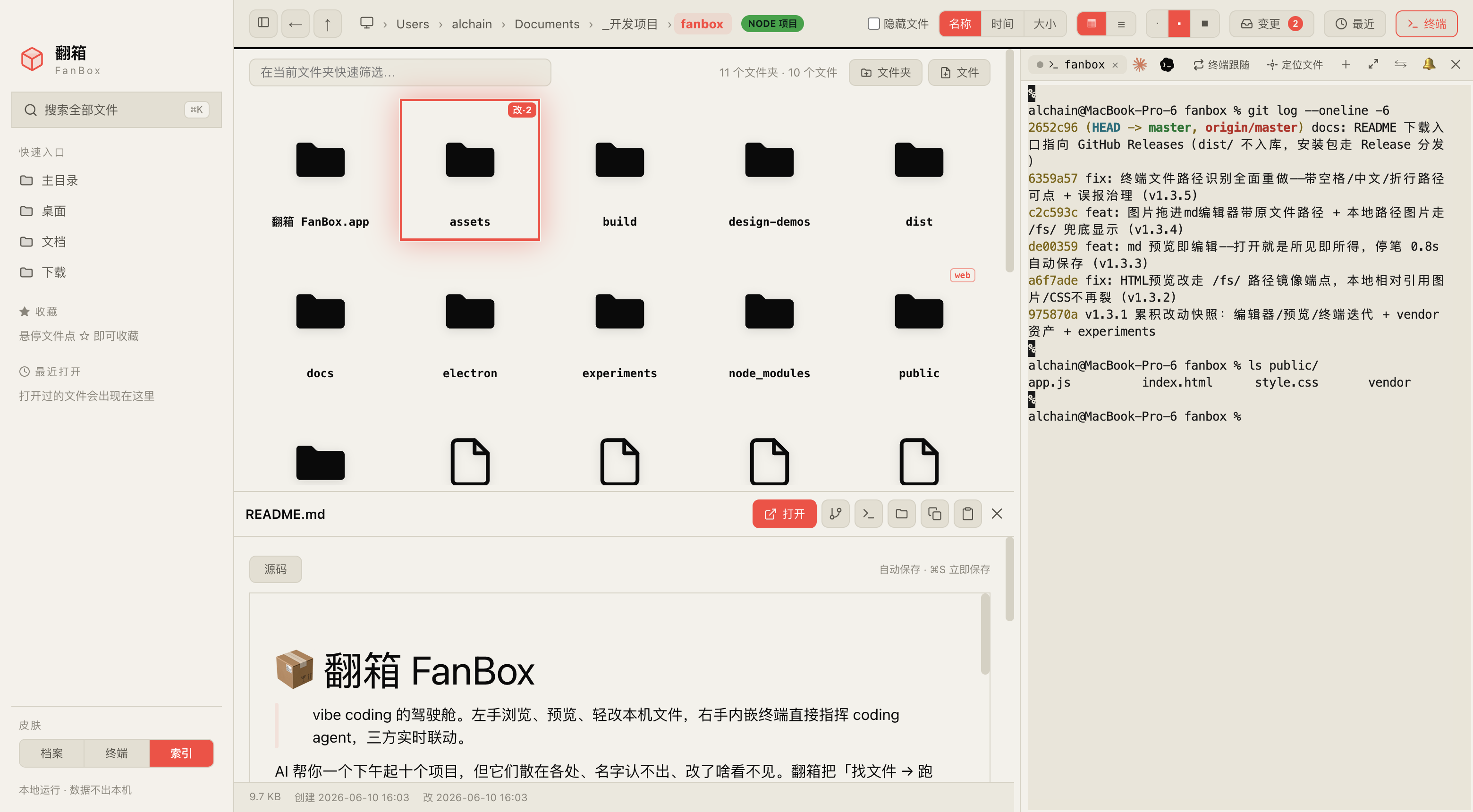Click the copy icon in preview toolbar
This screenshot has height=812, width=1473.
click(934, 514)
